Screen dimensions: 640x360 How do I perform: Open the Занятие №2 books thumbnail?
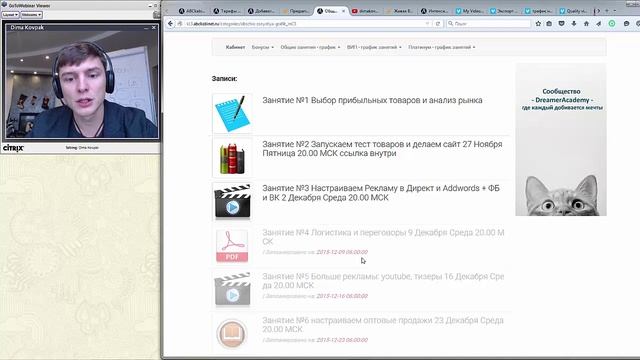pos(232,158)
